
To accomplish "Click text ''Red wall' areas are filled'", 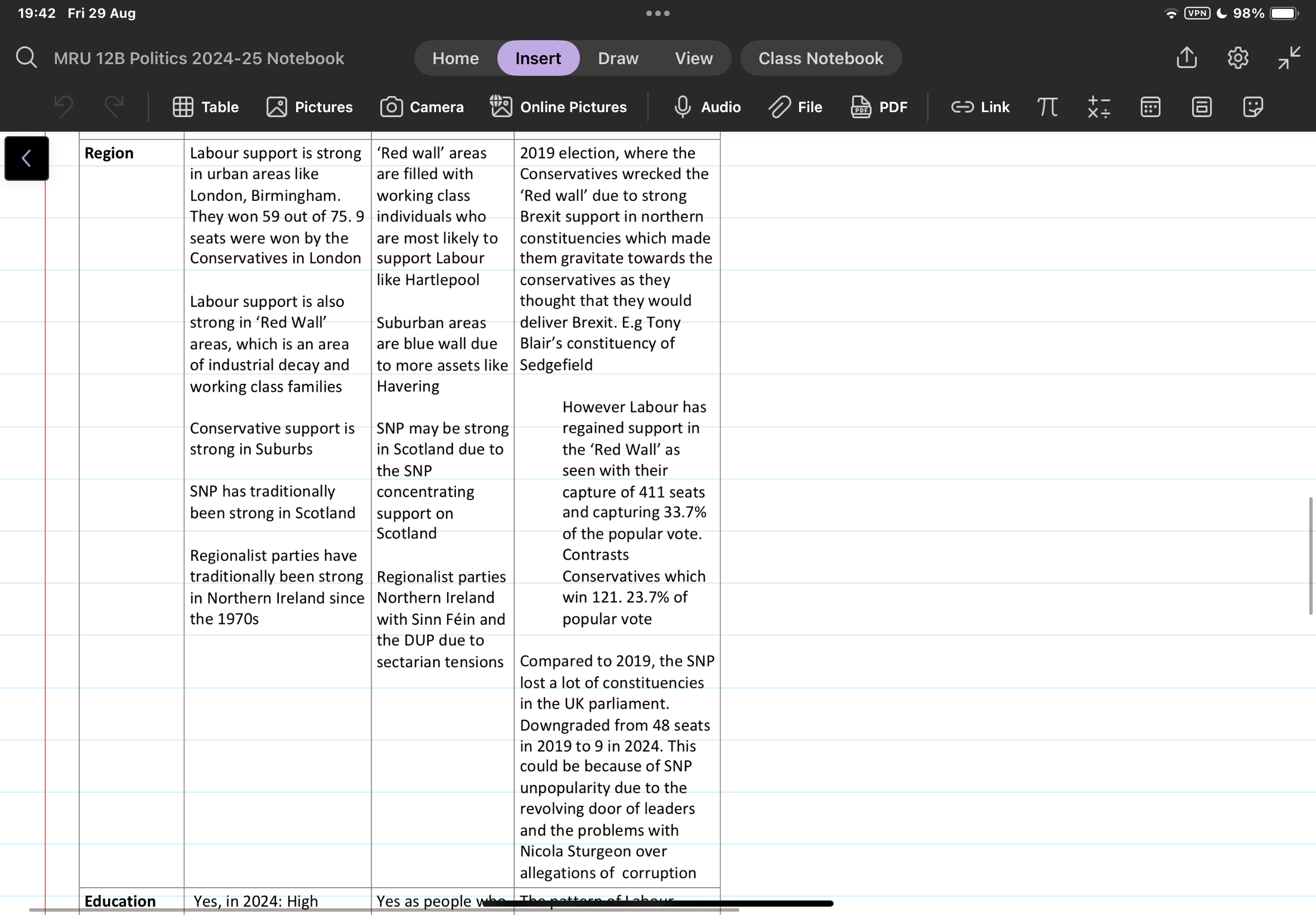I will pos(432,163).
